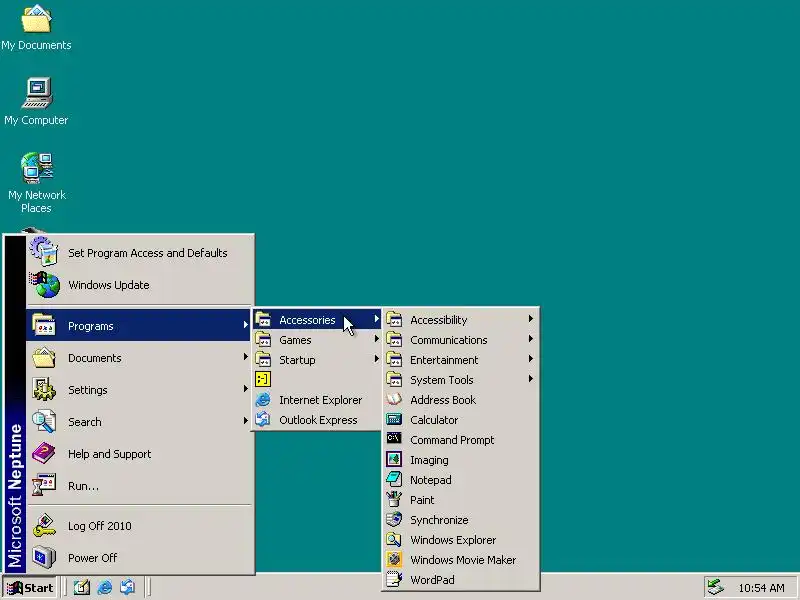Expand the System Tools submenu arrow
Viewport: 800px width, 600px height.
531,379
